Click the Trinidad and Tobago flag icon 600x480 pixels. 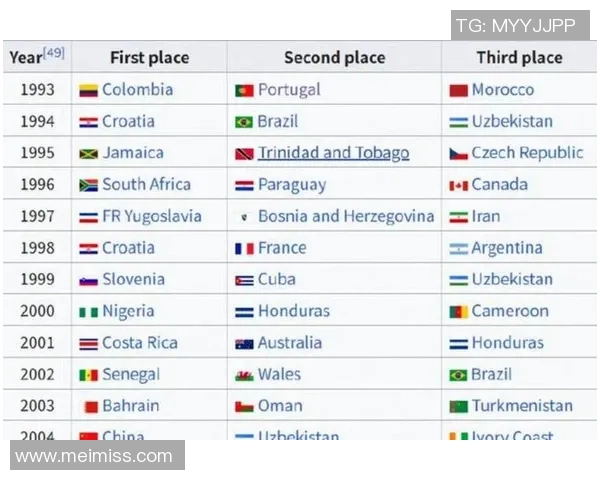pos(244,154)
